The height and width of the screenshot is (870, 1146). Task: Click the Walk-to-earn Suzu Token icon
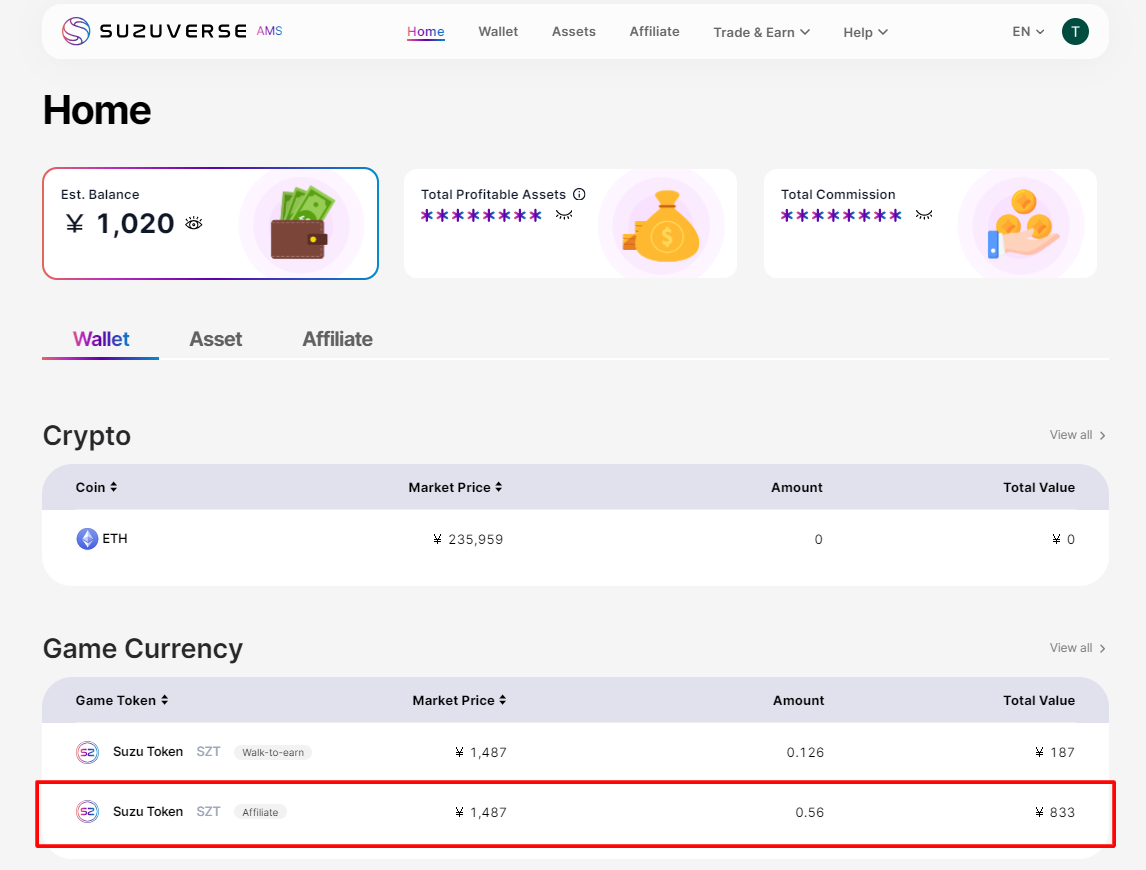(x=88, y=752)
